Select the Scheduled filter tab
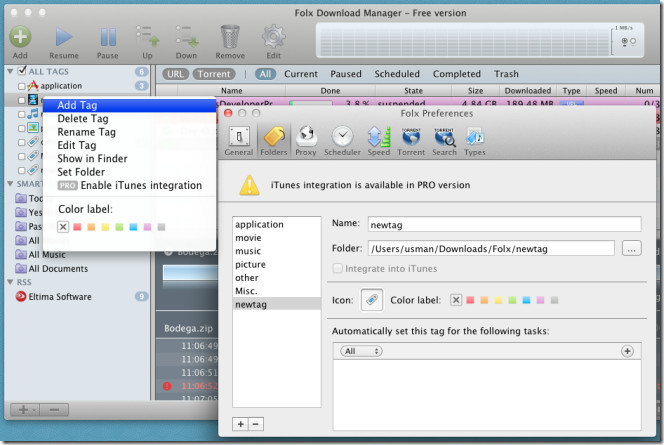664x445 pixels. 397,74
